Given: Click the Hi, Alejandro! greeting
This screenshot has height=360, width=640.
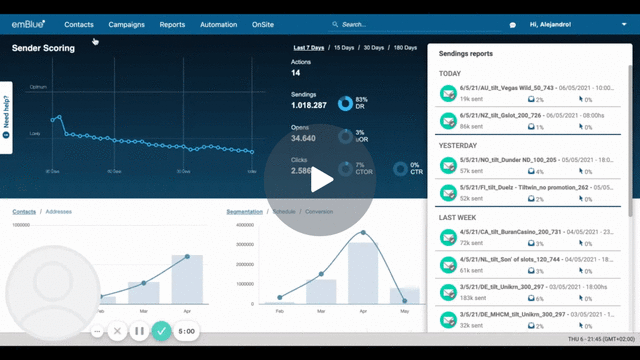Looking at the screenshot, I should [x=550, y=24].
